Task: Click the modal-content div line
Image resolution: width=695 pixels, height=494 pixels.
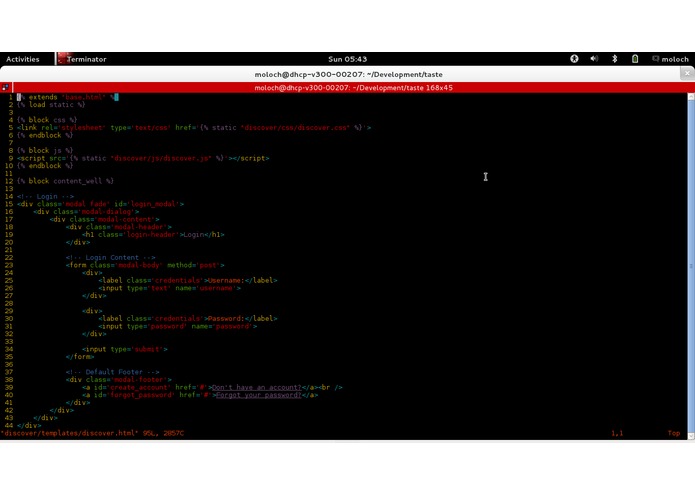Action: (x=104, y=219)
